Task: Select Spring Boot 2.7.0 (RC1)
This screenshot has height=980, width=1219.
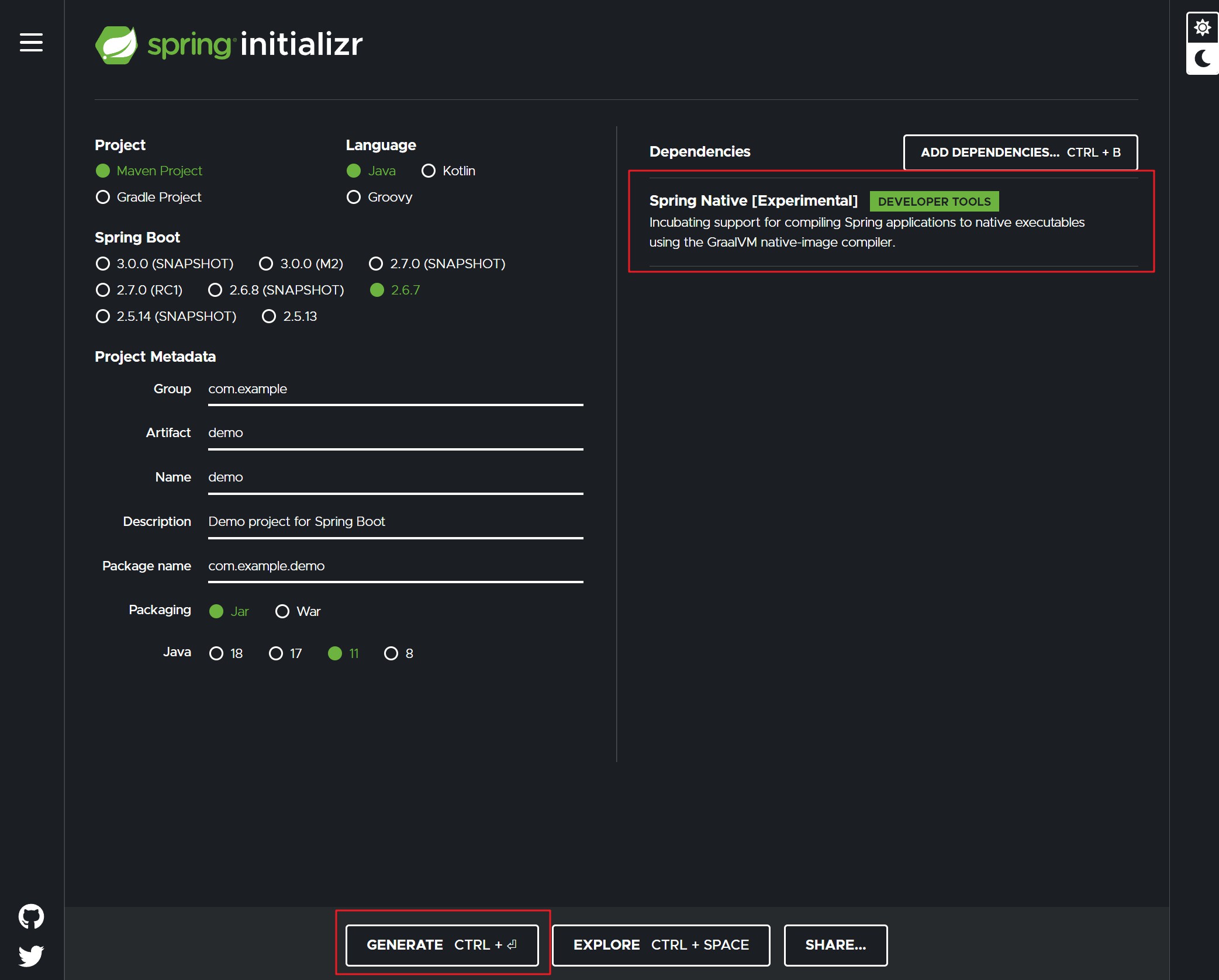Action: tap(139, 290)
